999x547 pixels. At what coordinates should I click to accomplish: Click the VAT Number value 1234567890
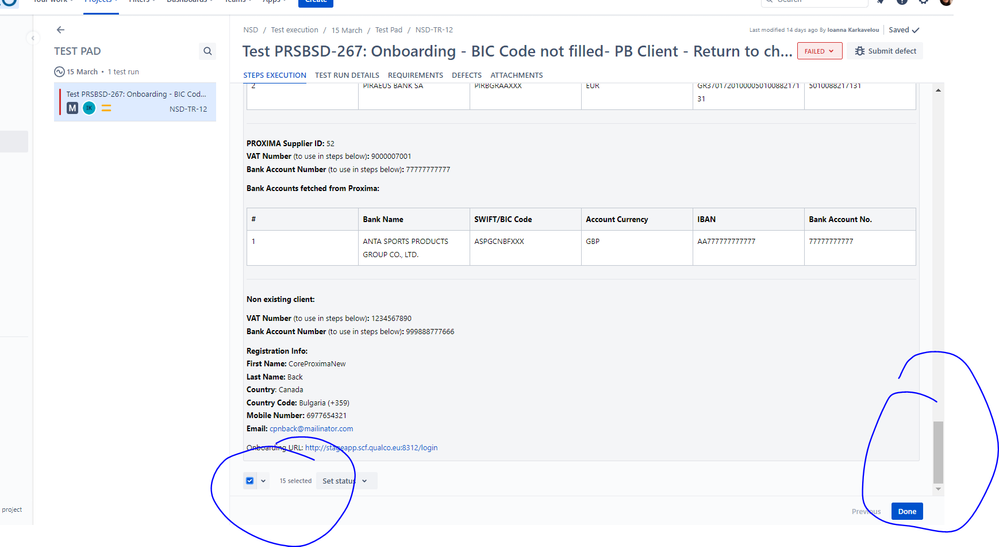tap(391, 318)
